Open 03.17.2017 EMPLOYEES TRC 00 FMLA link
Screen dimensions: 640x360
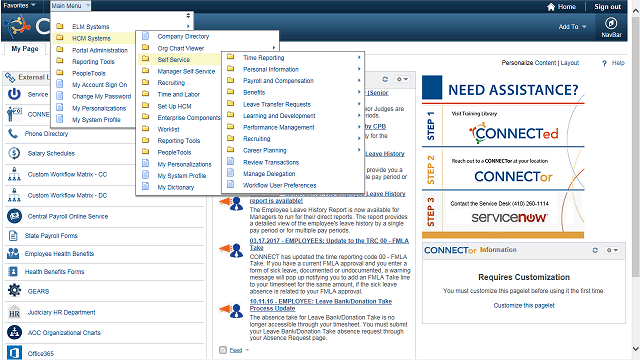point(329,244)
